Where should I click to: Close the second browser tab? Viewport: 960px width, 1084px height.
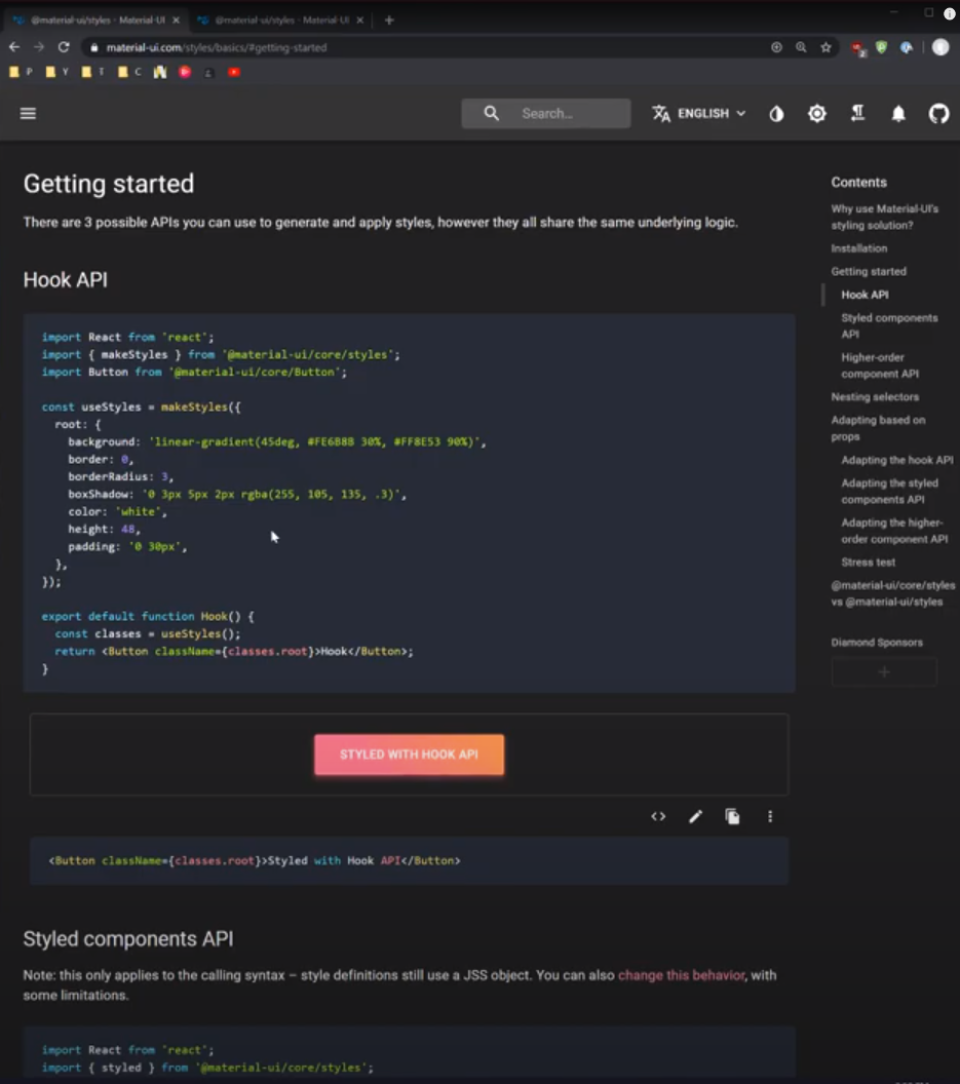click(x=359, y=20)
